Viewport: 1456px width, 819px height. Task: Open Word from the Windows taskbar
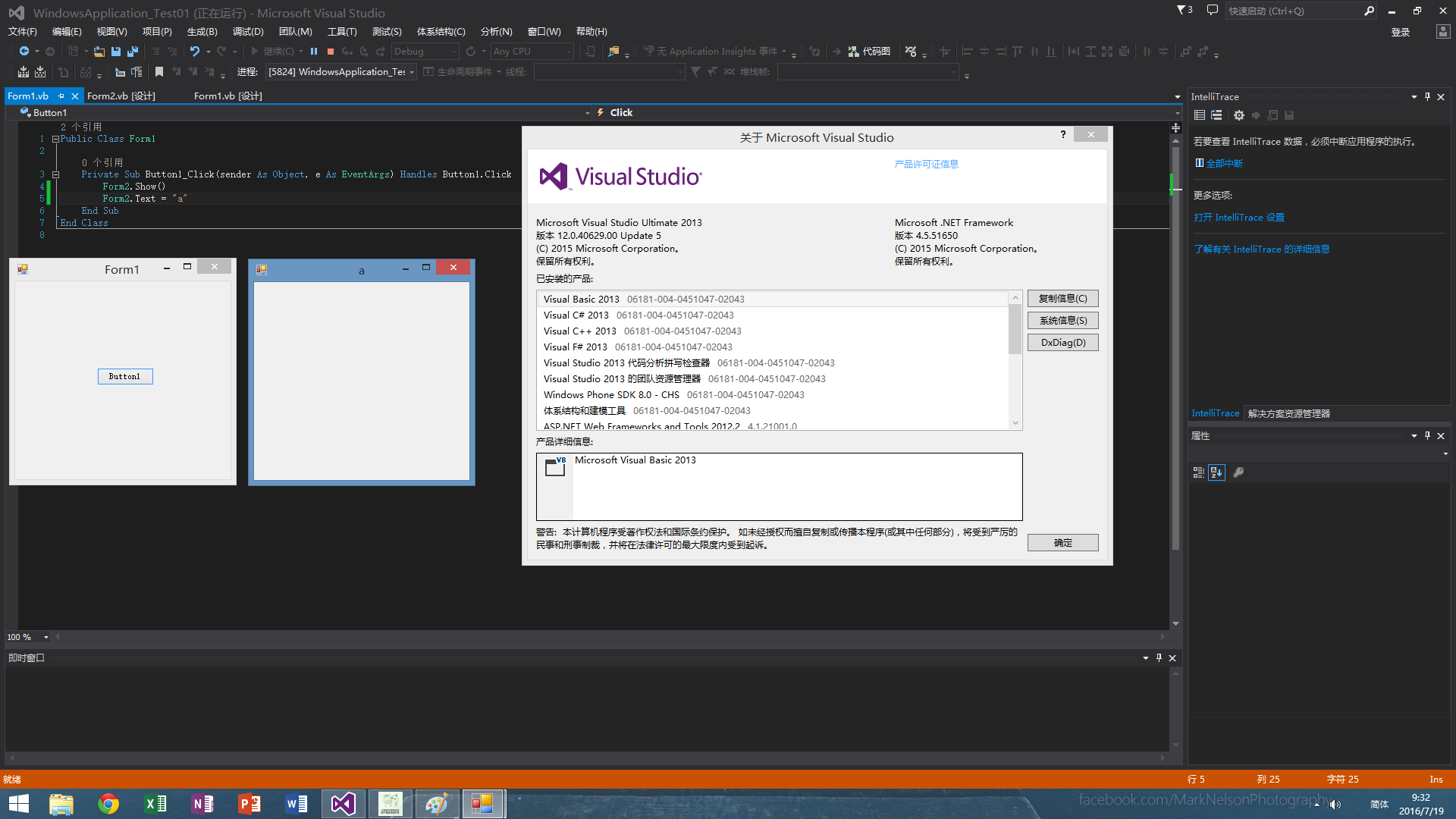click(297, 804)
